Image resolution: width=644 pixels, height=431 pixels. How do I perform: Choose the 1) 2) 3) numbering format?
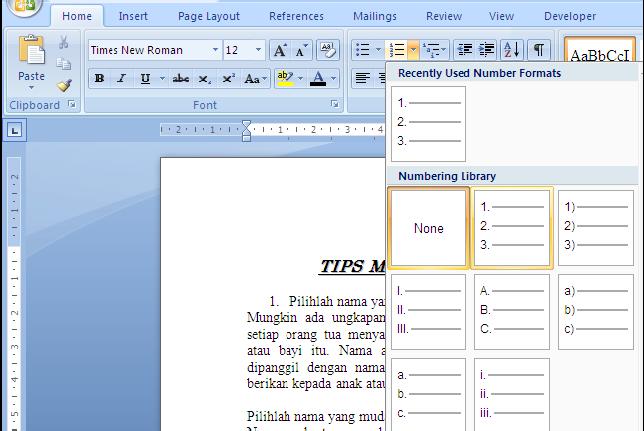coord(596,228)
